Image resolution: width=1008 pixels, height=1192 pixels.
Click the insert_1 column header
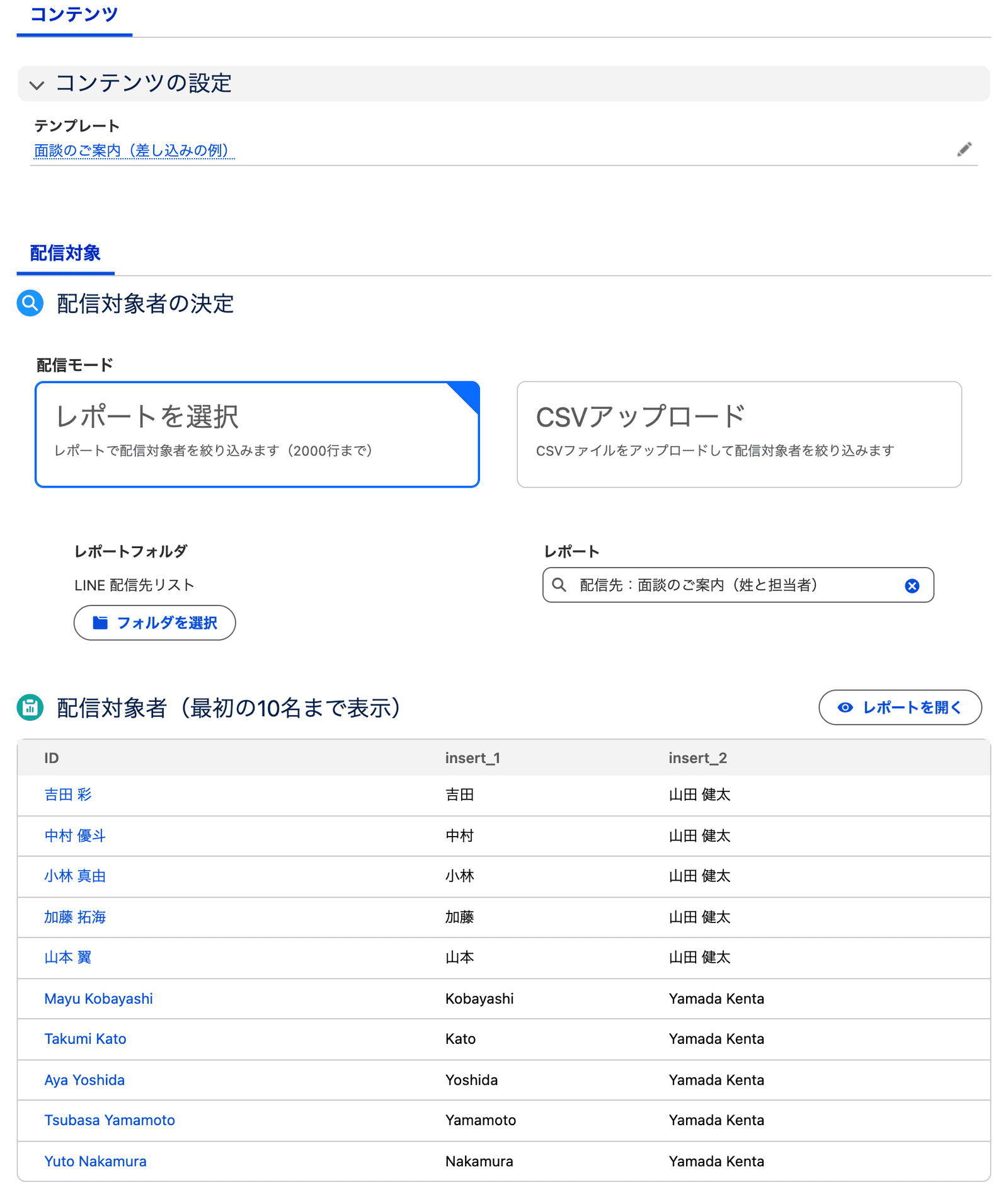472,758
